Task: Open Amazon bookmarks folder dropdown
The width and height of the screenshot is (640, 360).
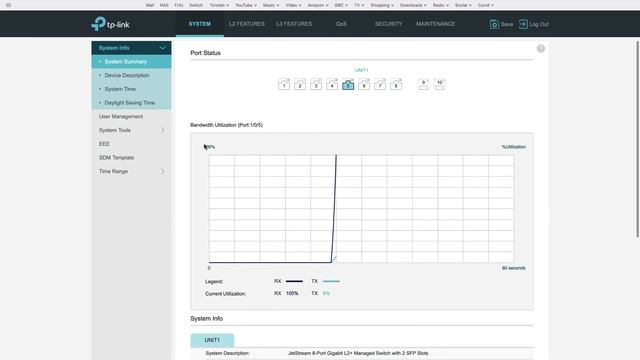Action: tap(318, 5)
